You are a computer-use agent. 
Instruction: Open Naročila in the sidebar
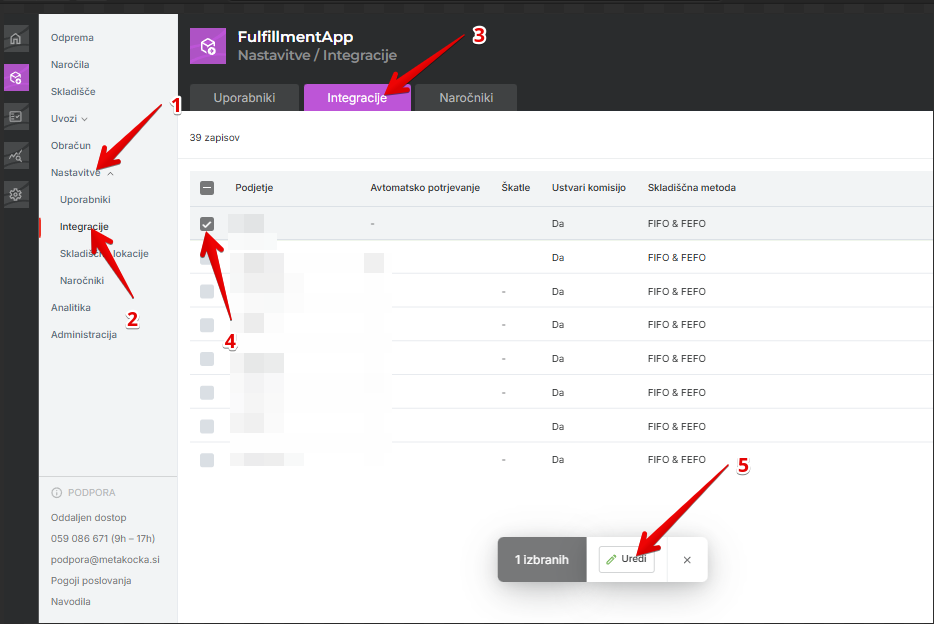pyautogui.click(x=70, y=64)
